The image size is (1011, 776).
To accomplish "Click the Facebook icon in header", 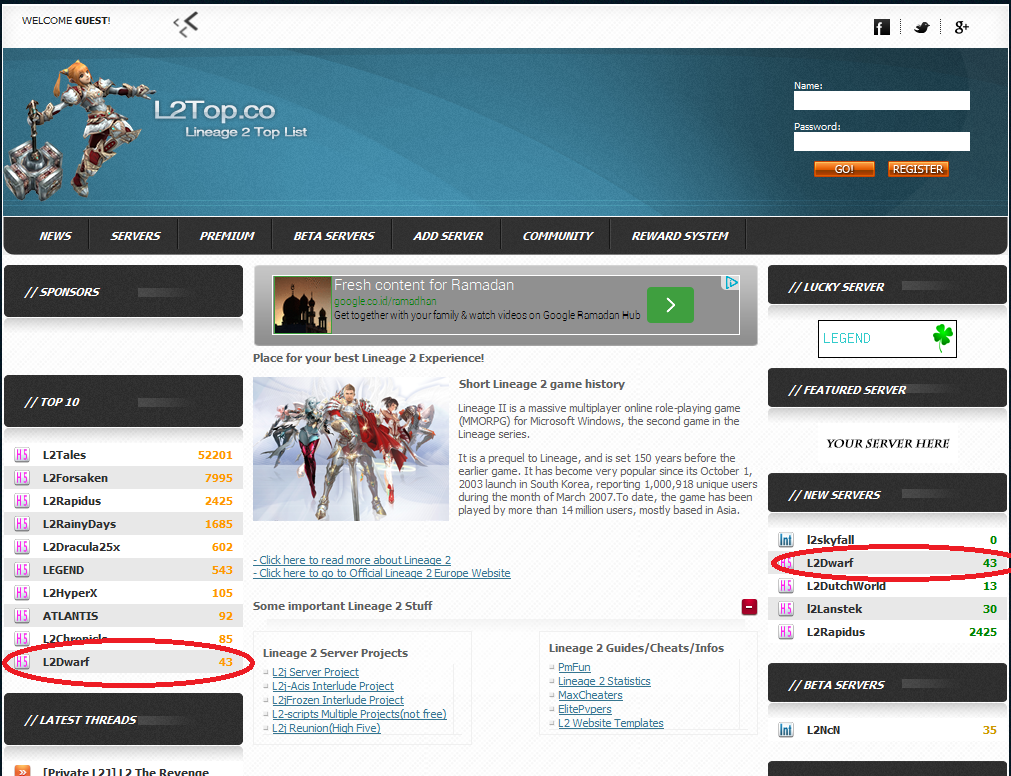I will pos(881,27).
